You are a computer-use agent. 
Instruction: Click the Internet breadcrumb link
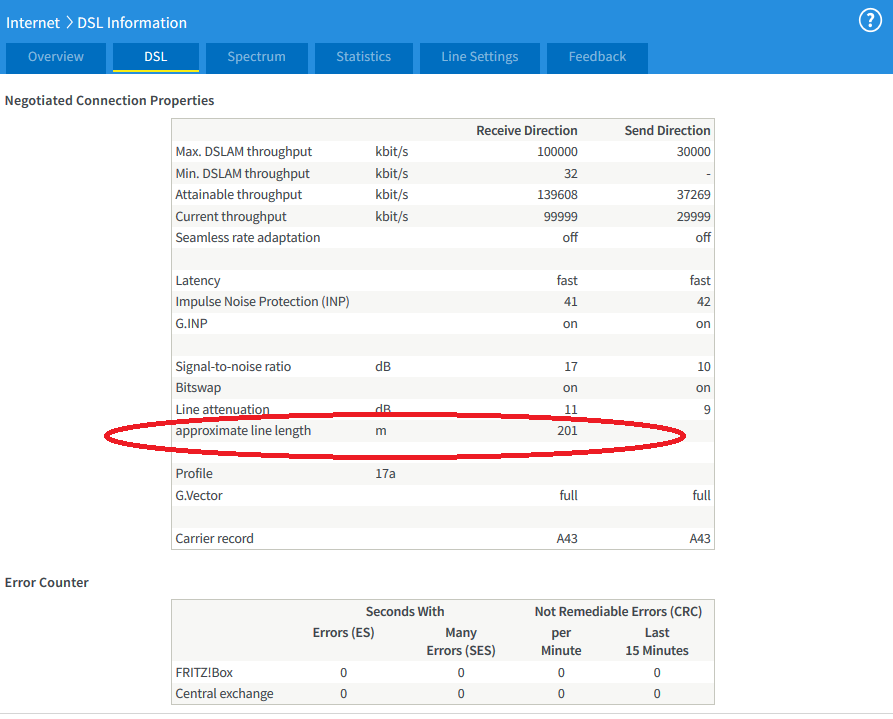pyautogui.click(x=32, y=22)
